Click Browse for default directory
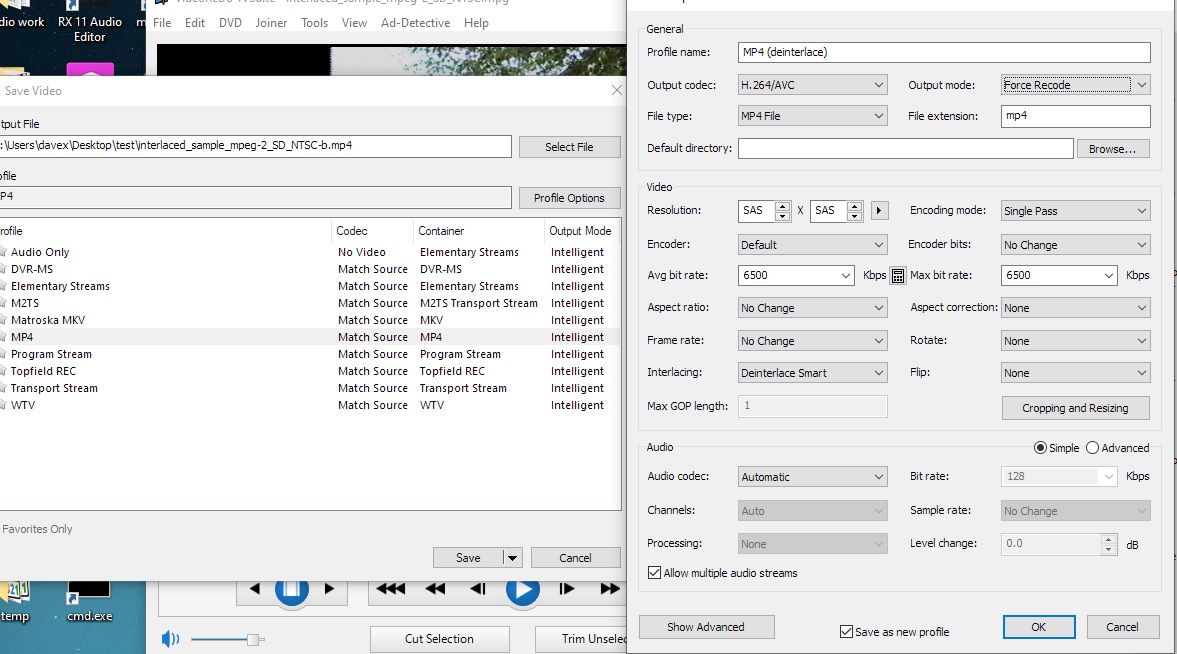The width and height of the screenshot is (1177, 654). pos(1112,149)
